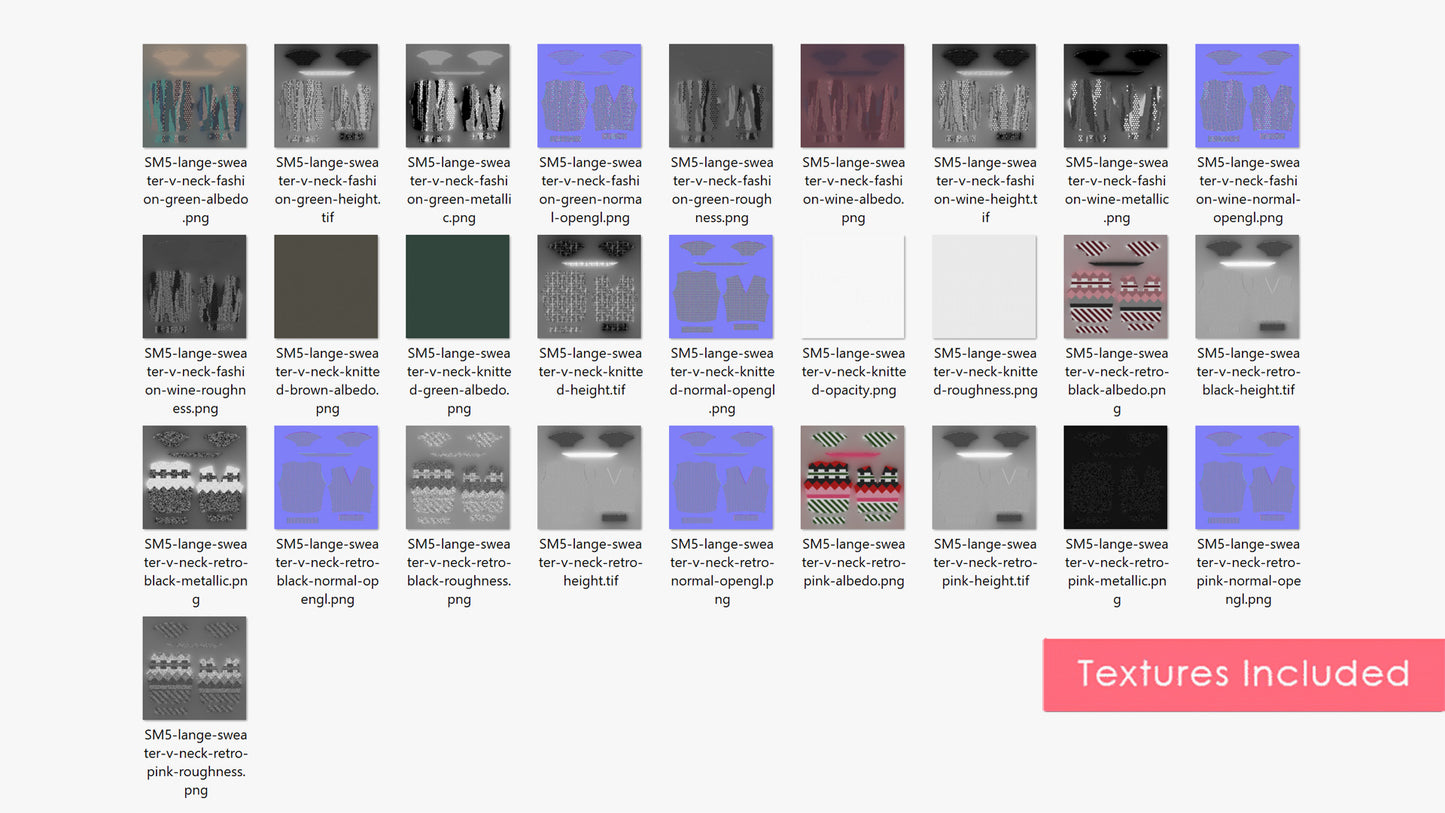
Task: Select the retro-pink-metallic.png dark thumbnail
Action: [x=1116, y=478]
